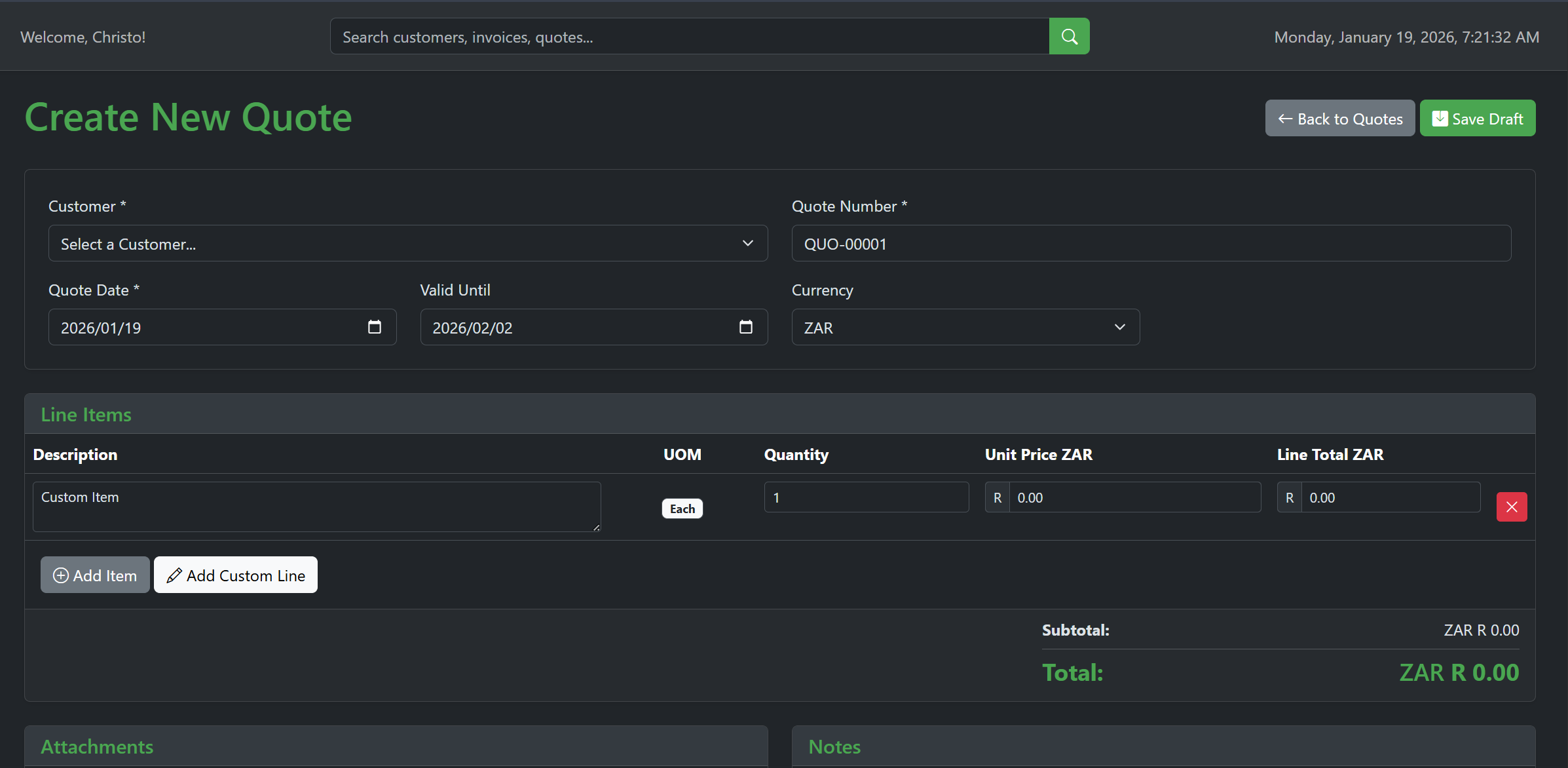
Task: Click the green search magnifier icon
Action: [1069, 37]
